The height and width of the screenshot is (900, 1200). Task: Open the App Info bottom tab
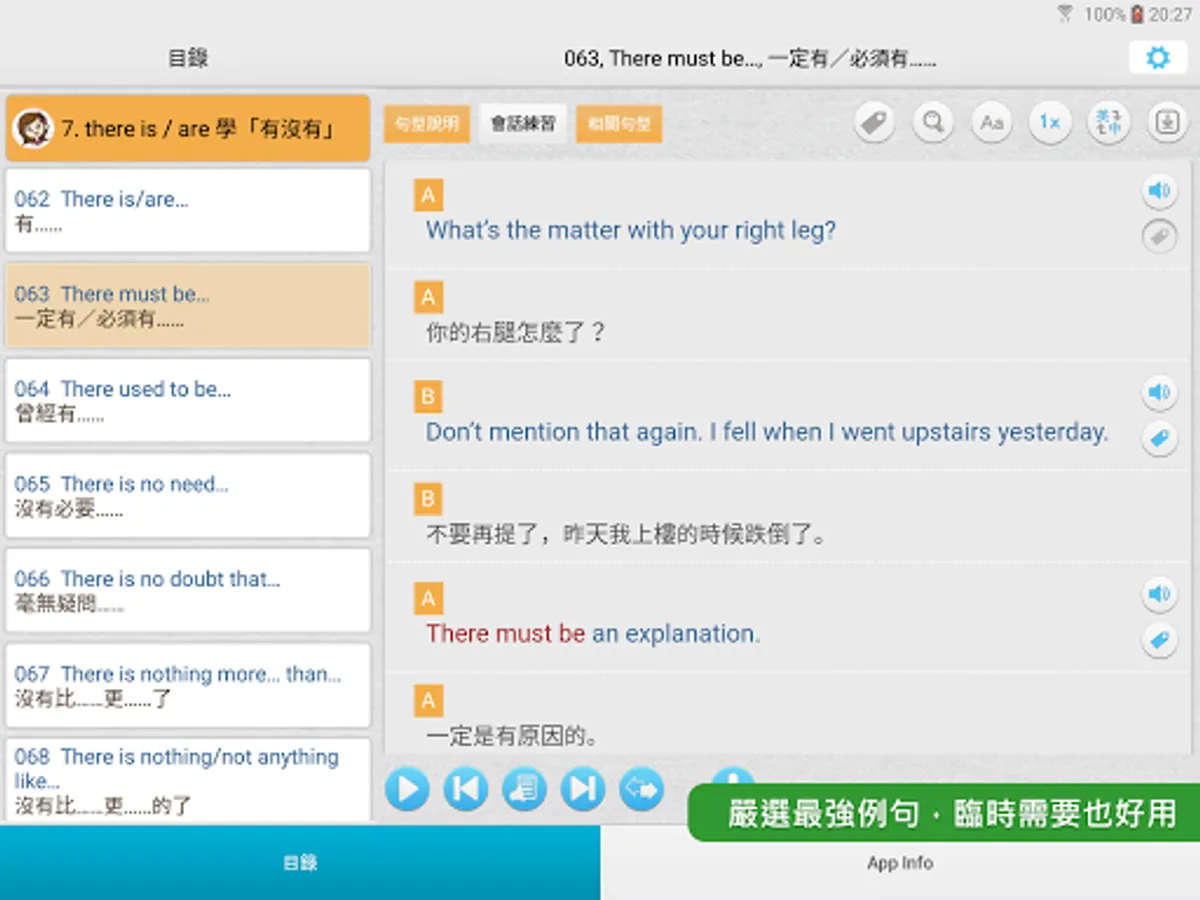click(x=900, y=862)
